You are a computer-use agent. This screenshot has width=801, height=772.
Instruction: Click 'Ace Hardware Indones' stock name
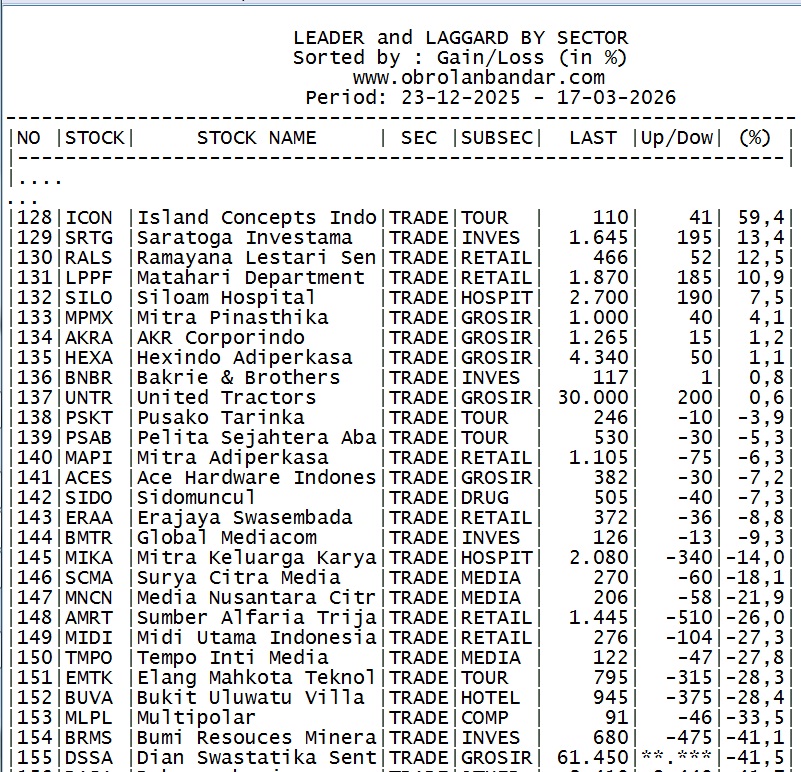pyautogui.click(x=256, y=478)
